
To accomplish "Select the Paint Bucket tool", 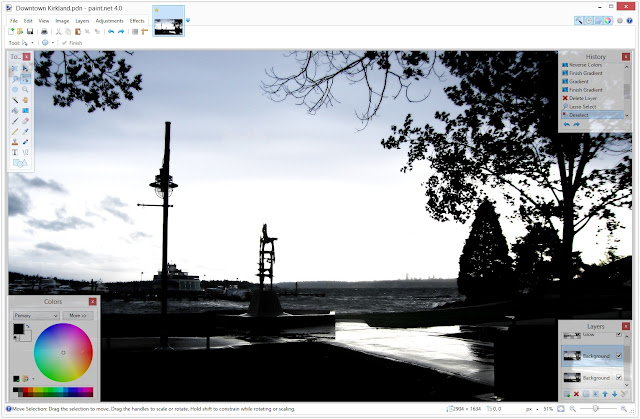I will [15, 111].
